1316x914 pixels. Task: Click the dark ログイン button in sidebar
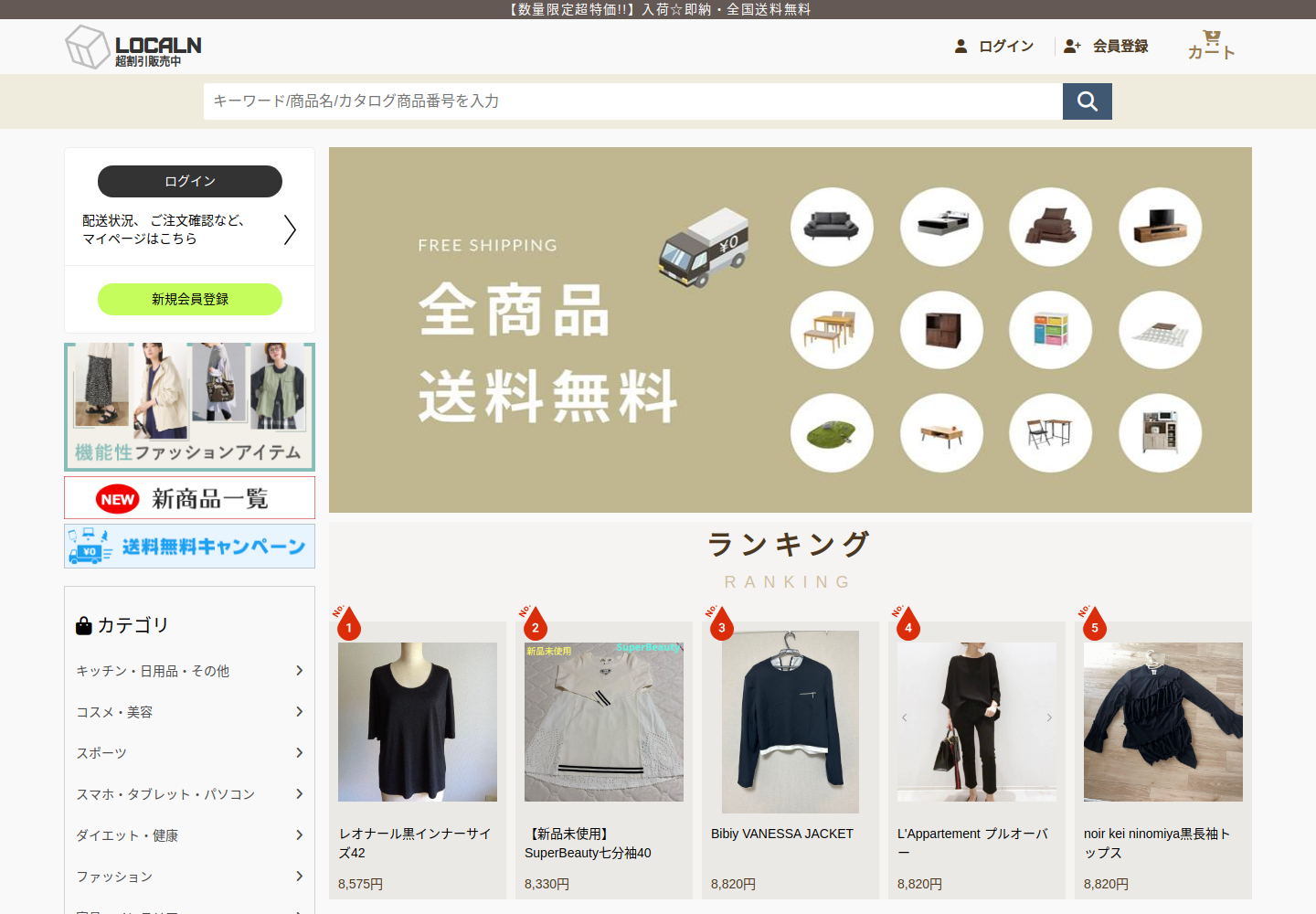click(x=190, y=181)
